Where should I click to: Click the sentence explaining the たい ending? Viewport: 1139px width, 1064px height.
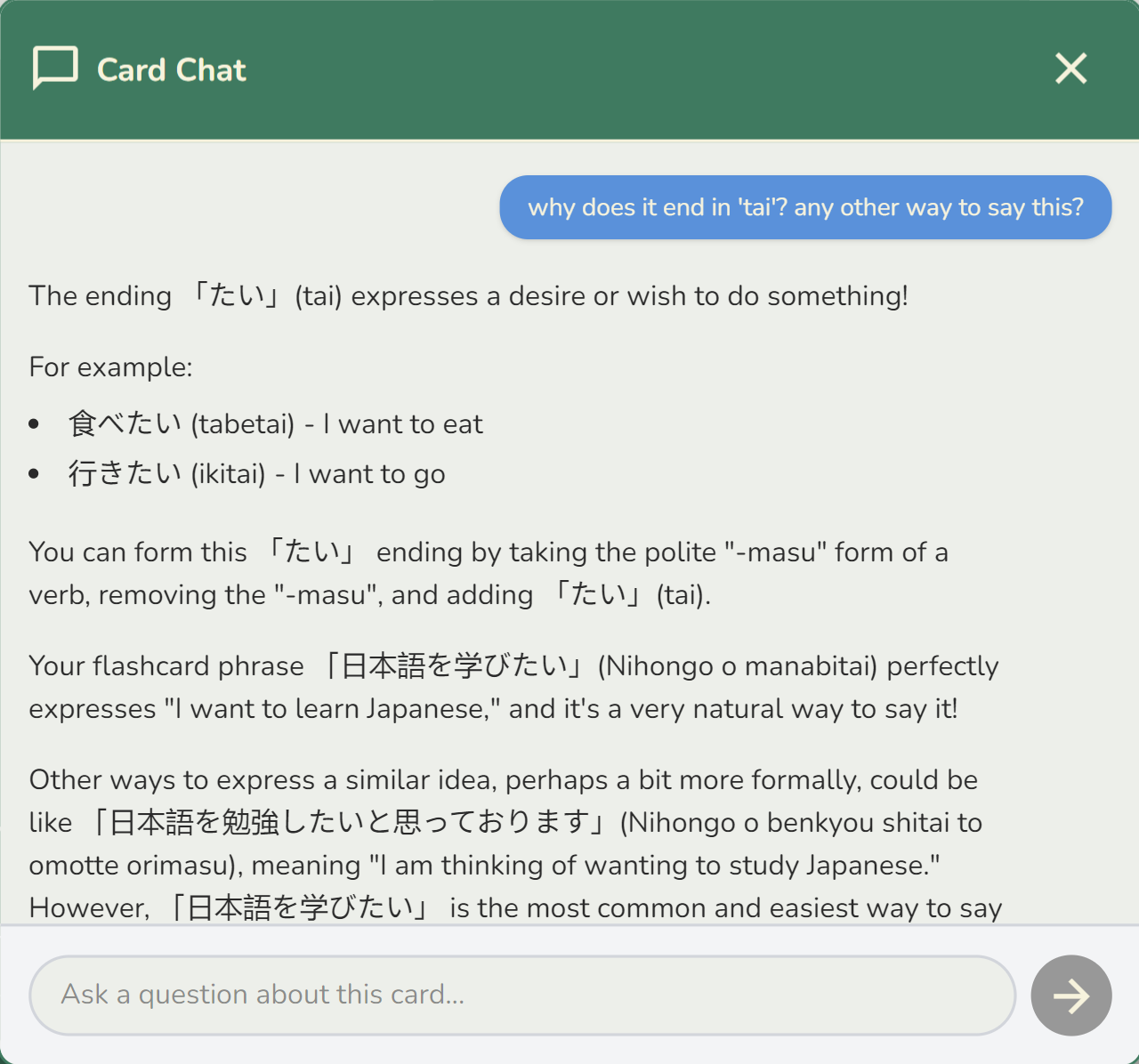(x=468, y=296)
